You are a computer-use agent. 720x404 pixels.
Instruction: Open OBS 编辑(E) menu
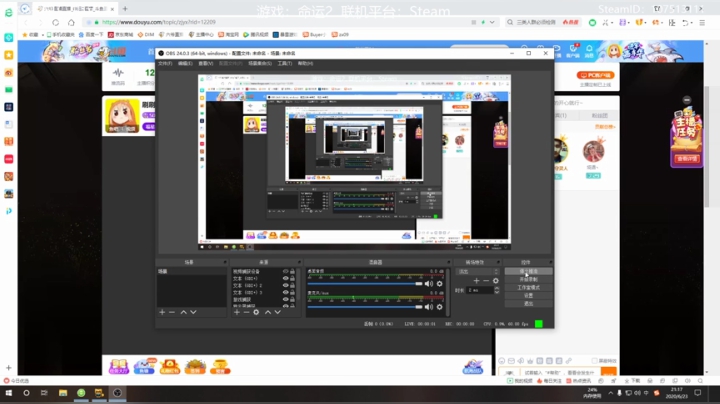185,63
